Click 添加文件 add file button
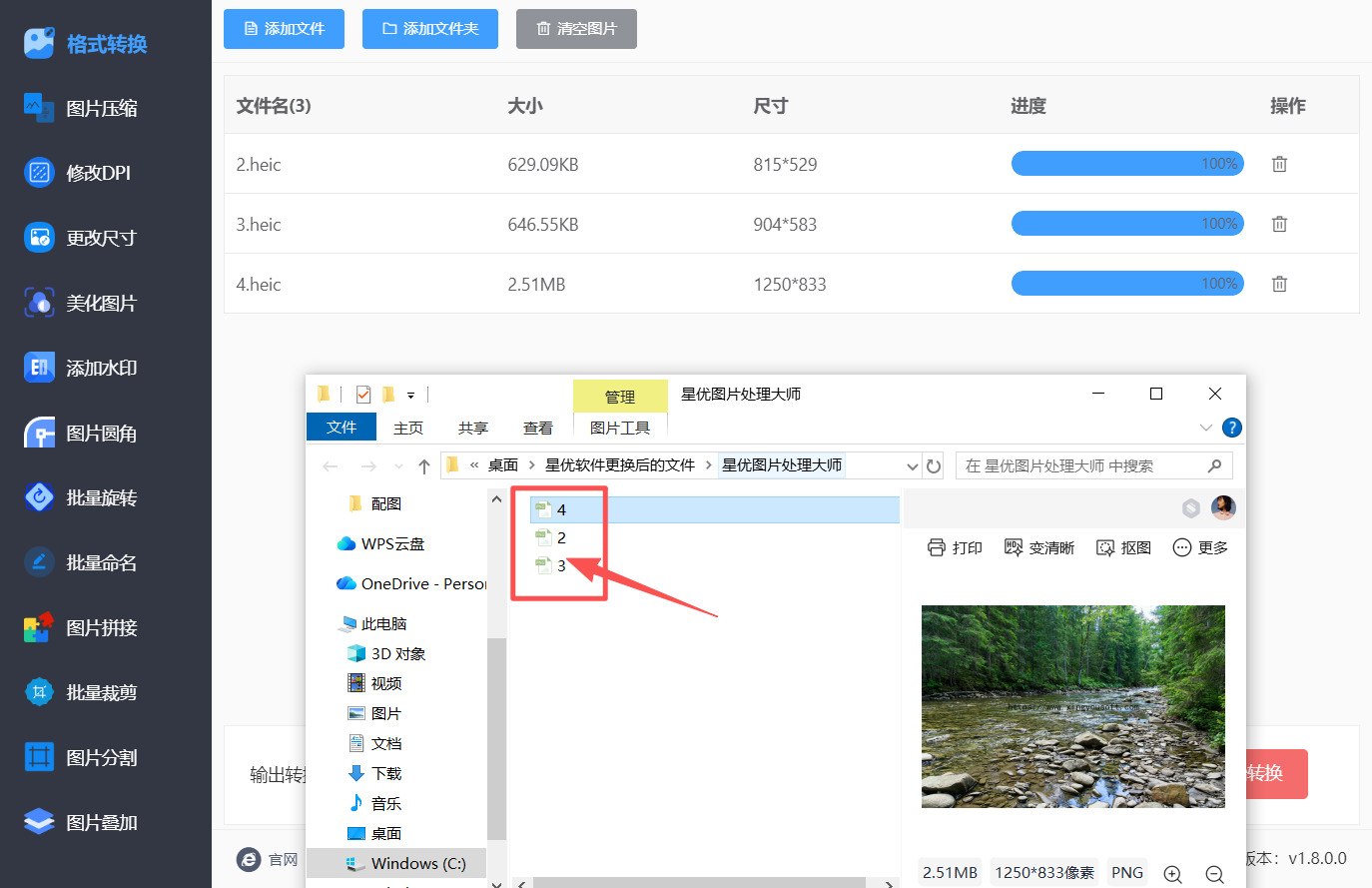Image resolution: width=1372 pixels, height=888 pixels. pyautogui.click(x=284, y=29)
